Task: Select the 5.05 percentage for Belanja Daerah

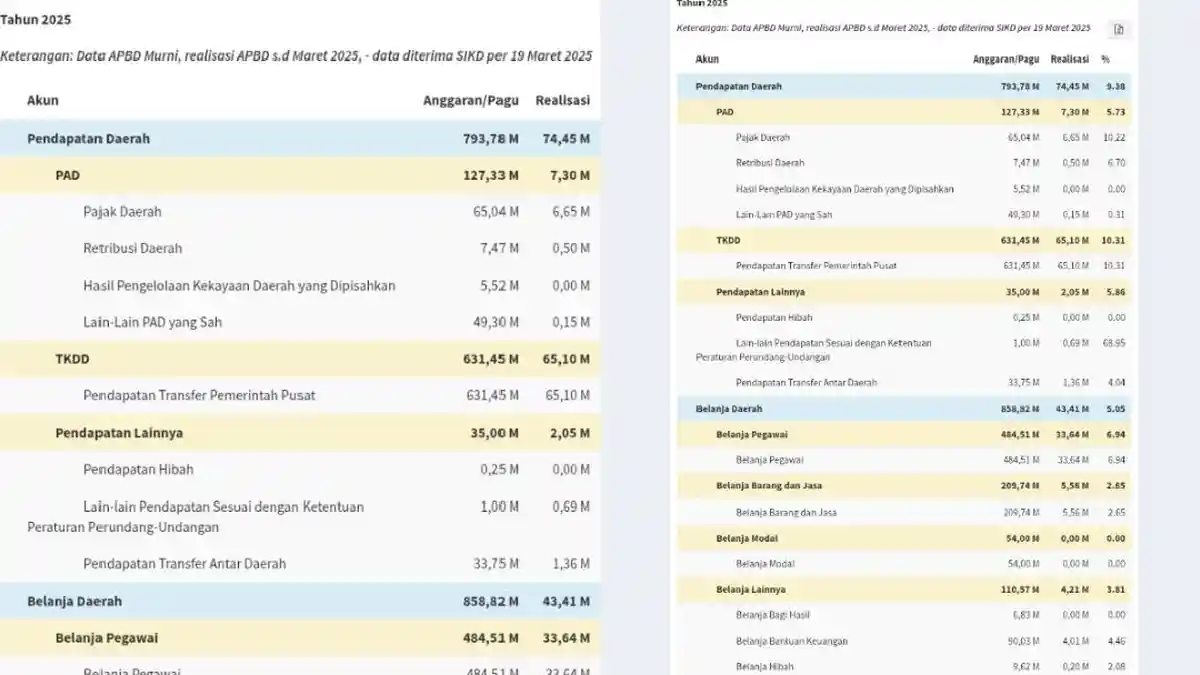Action: pyautogui.click(x=1115, y=409)
